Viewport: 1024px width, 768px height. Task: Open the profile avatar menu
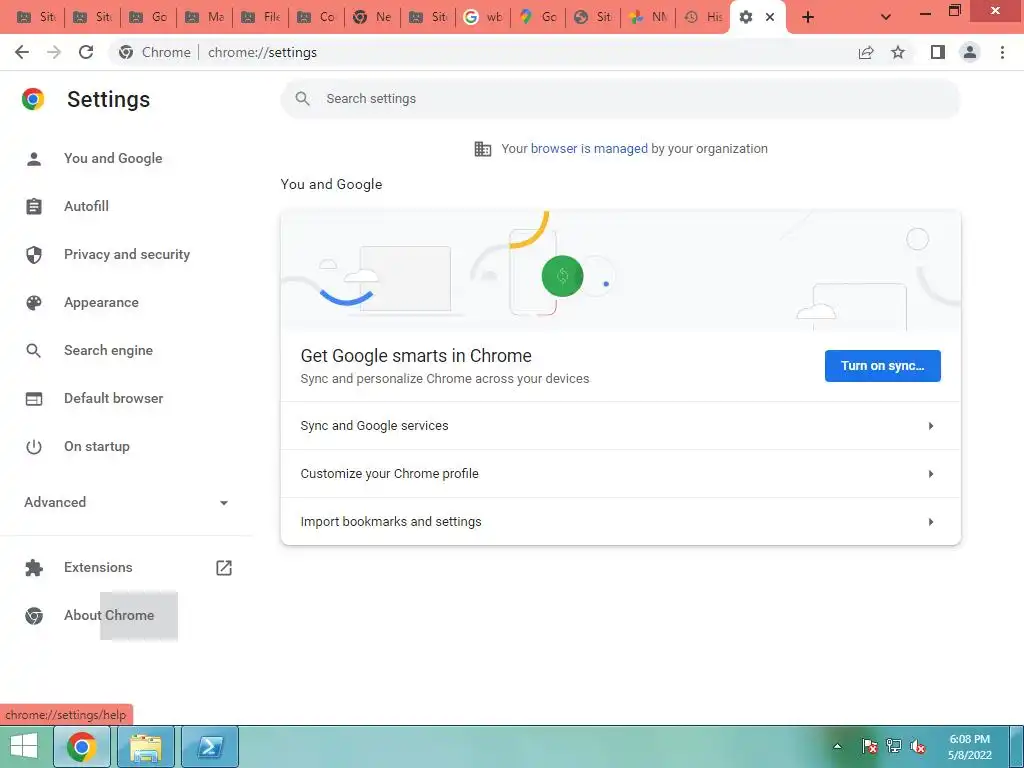(x=970, y=52)
